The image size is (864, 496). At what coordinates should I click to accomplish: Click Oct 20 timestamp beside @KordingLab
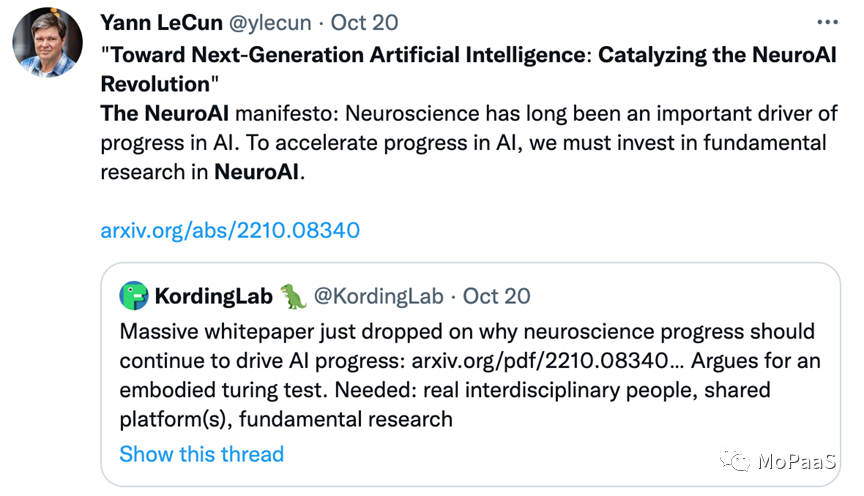pyautogui.click(x=497, y=296)
